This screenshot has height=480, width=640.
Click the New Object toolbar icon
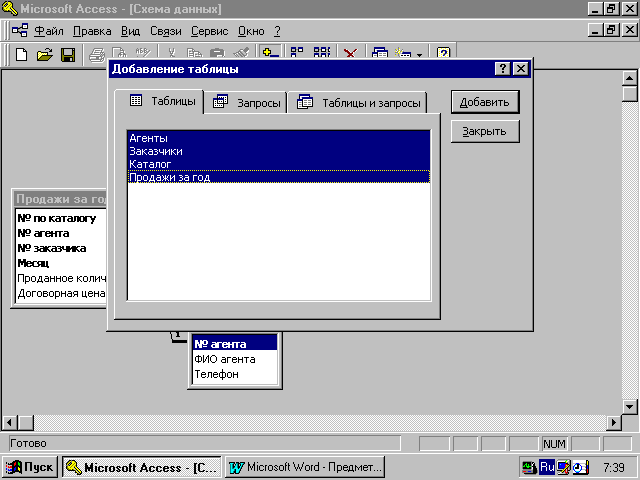tap(403, 54)
